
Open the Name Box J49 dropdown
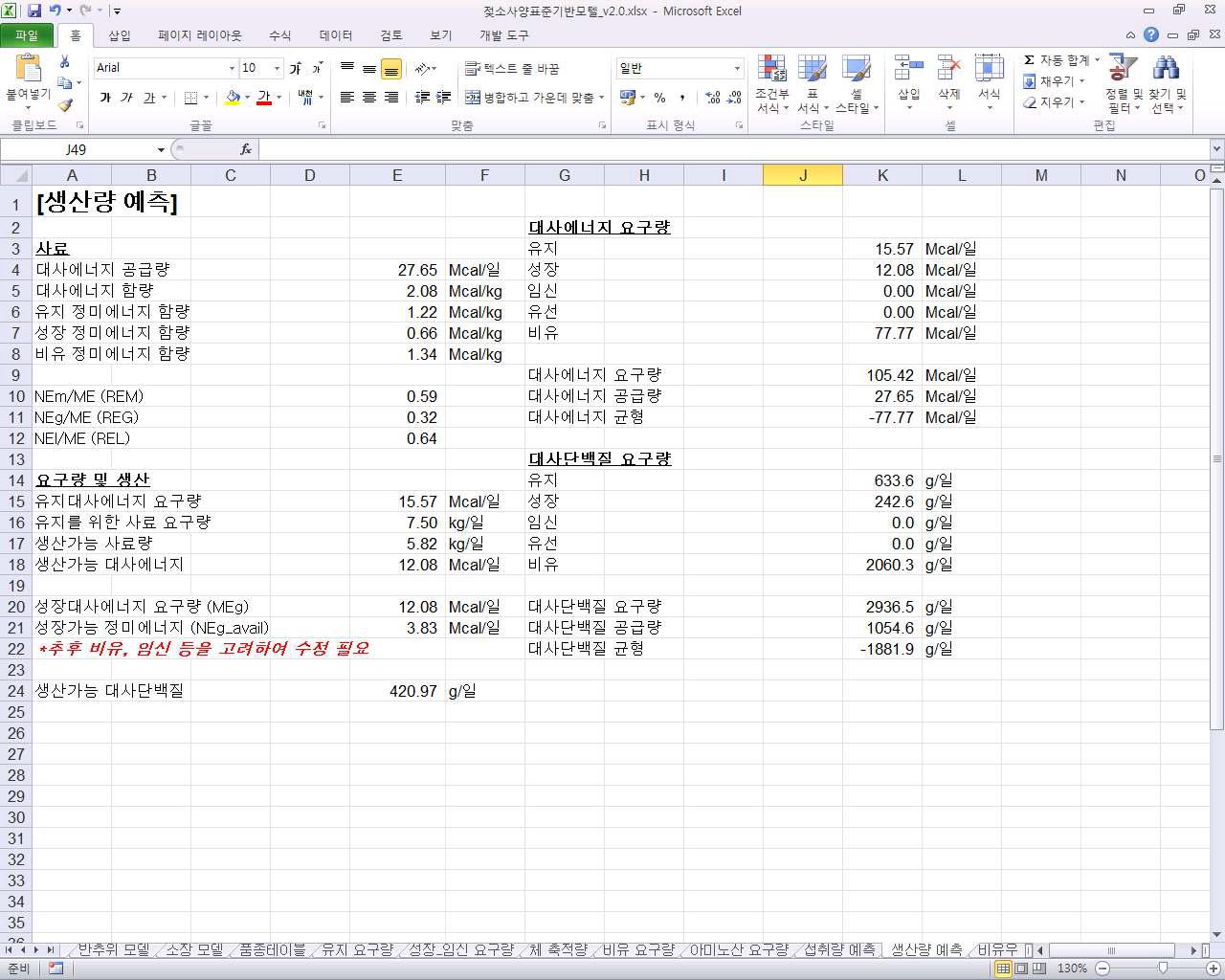[x=161, y=149]
